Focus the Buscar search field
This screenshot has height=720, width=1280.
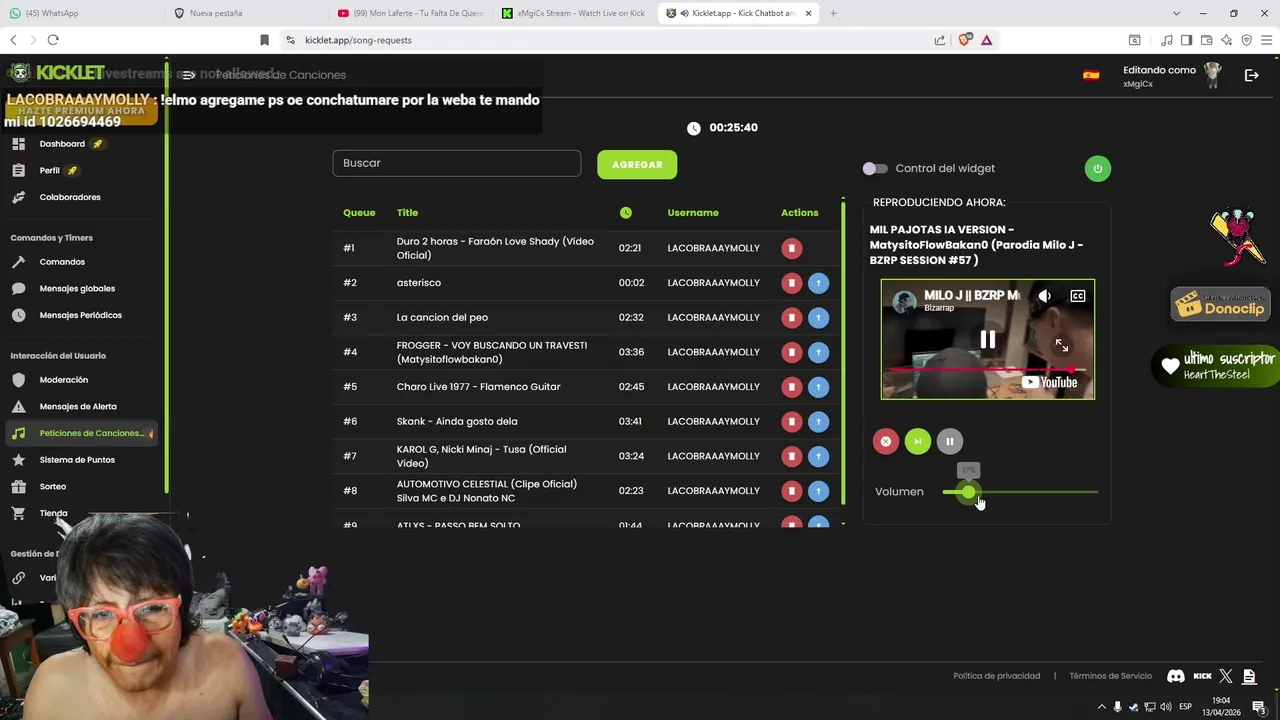tap(456, 163)
